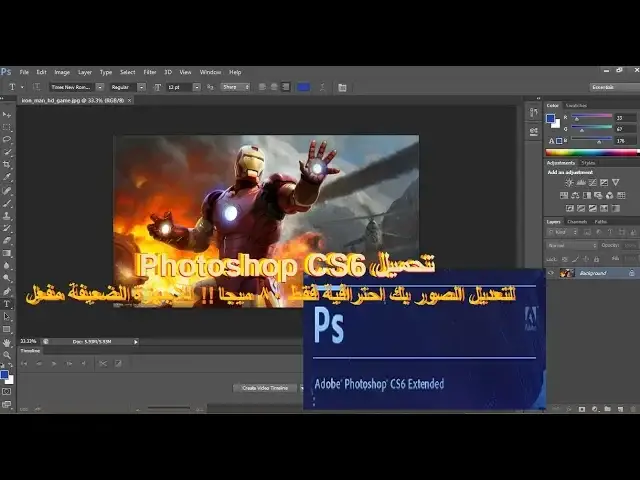
Task: Toggle the pixel layer filter in Layers panel
Action: pos(587,232)
